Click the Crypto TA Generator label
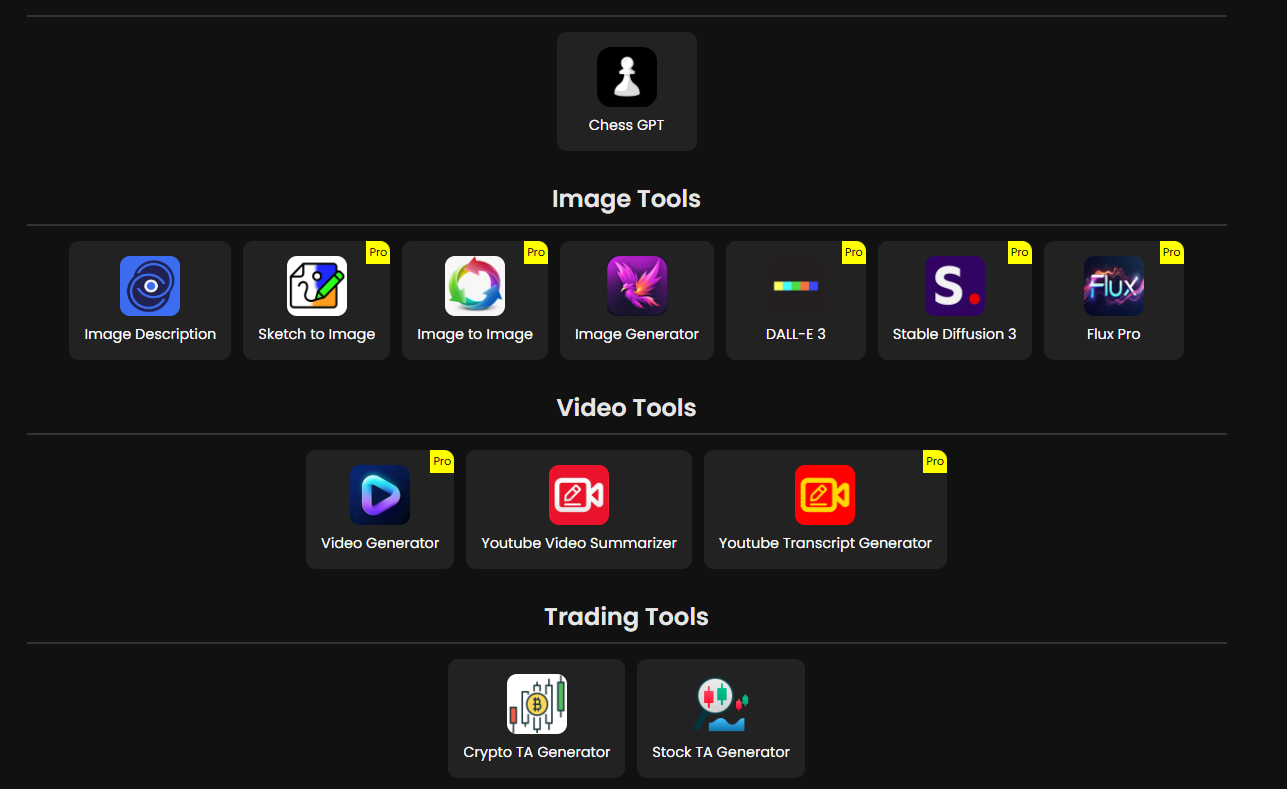 click(x=537, y=753)
